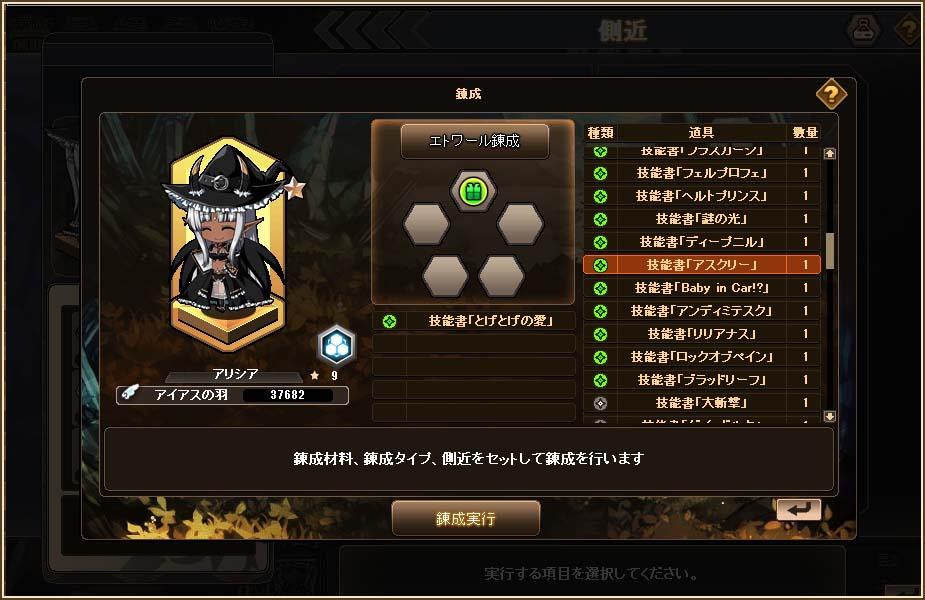
Task: Click the scroll-down arrow of item list
Action: pos(829,417)
